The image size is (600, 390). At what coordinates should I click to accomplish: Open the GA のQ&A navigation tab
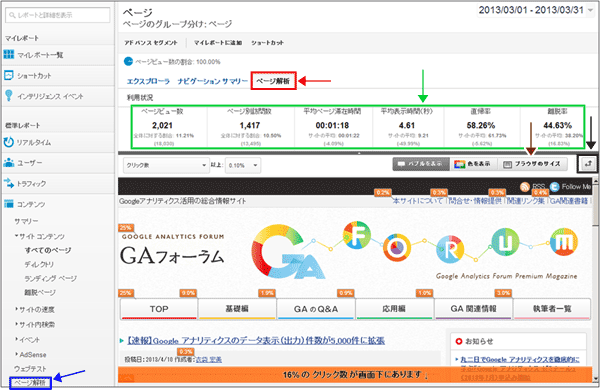tap(316, 309)
